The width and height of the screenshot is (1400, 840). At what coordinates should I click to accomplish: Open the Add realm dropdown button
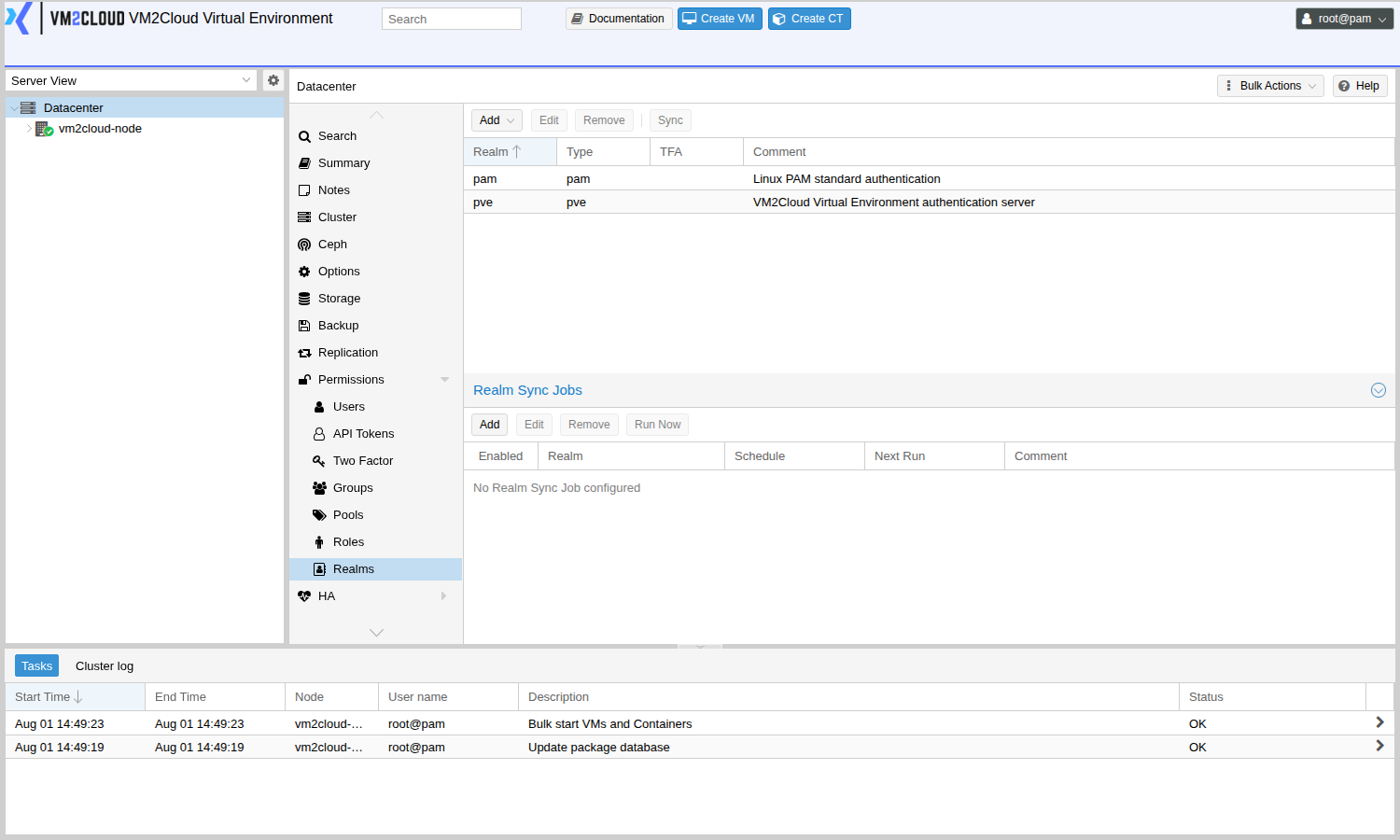coord(497,120)
